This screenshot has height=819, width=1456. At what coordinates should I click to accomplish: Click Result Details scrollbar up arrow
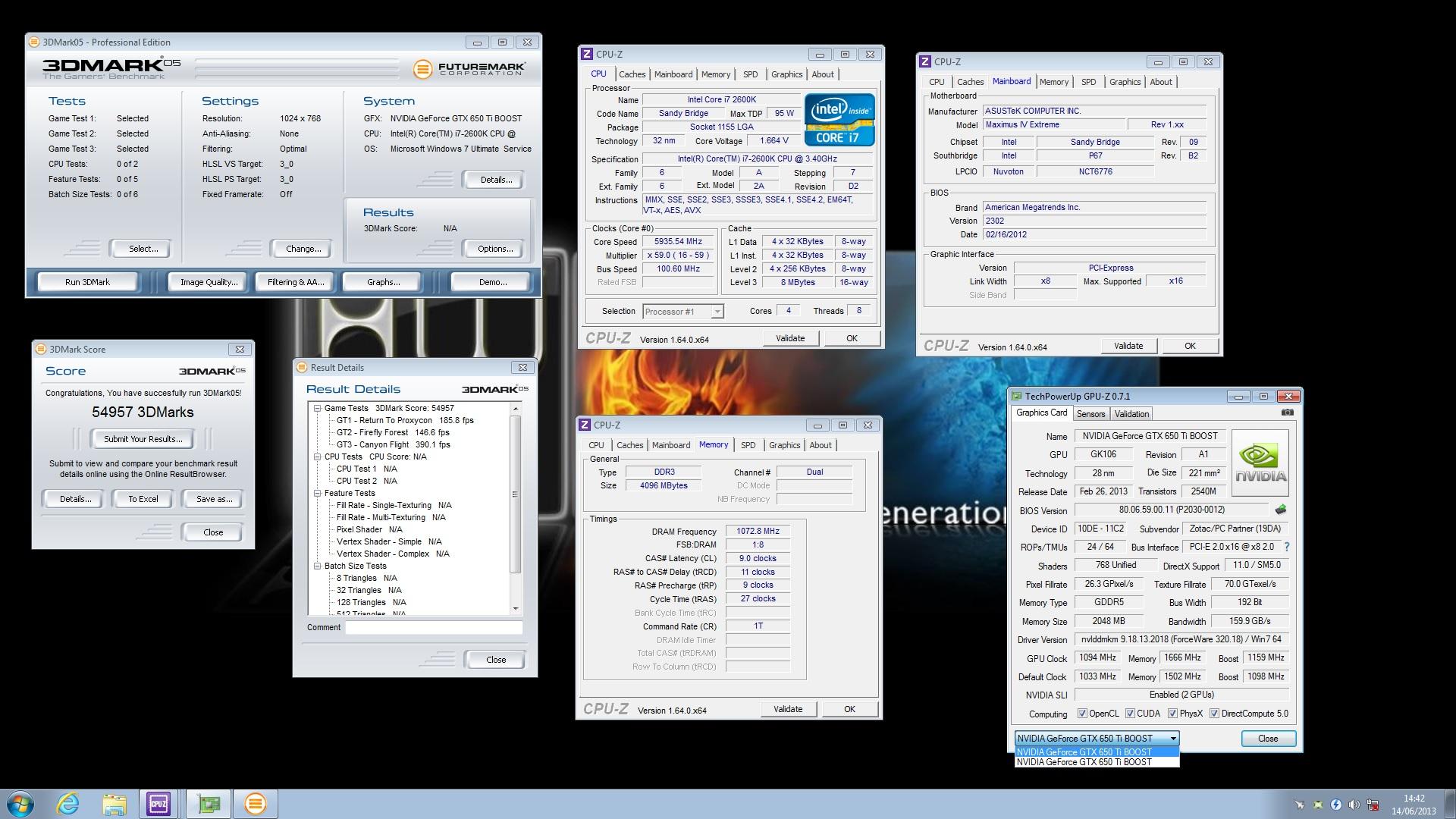[516, 409]
